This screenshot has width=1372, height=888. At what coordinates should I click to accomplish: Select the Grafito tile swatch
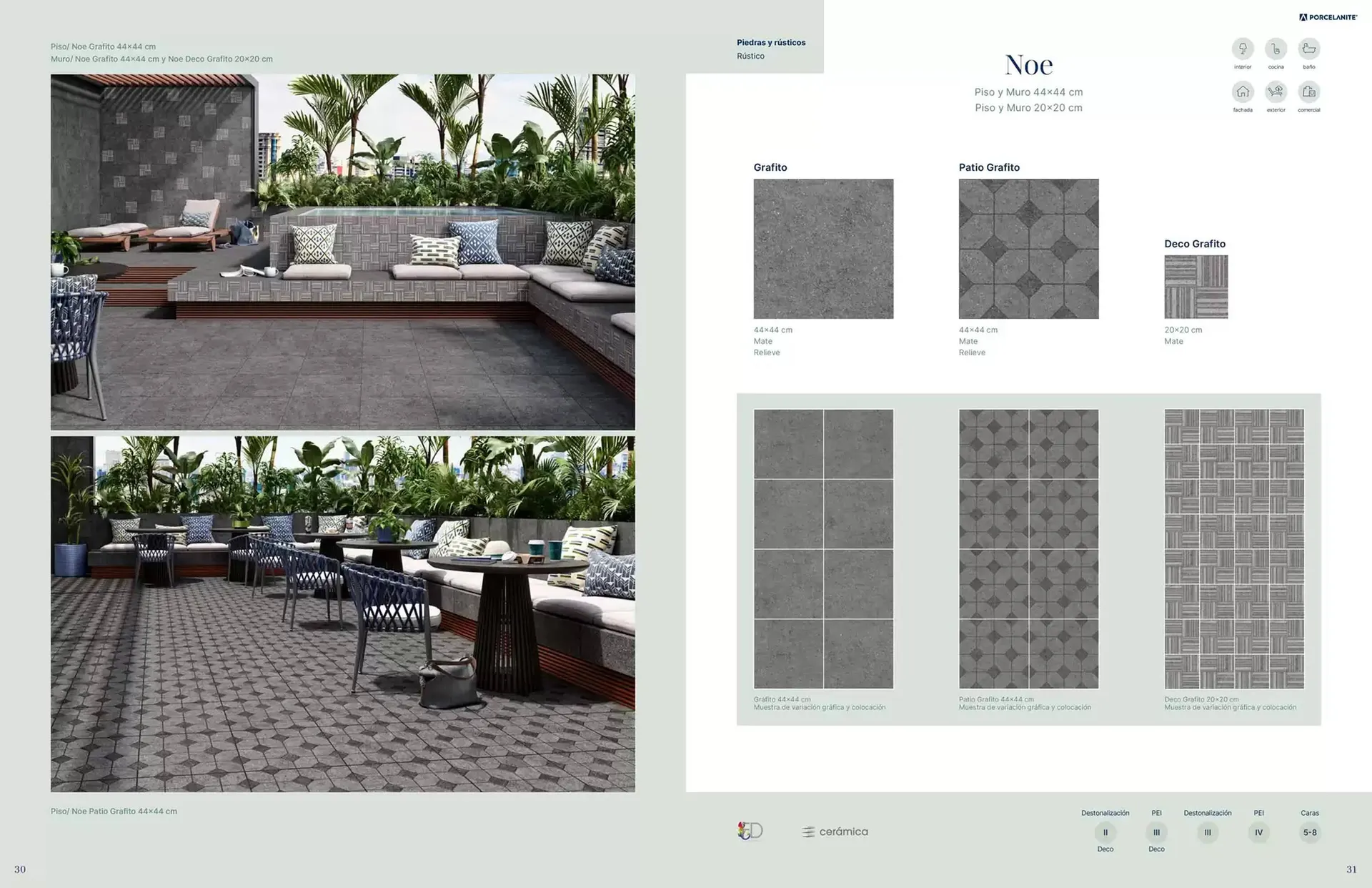(823, 249)
